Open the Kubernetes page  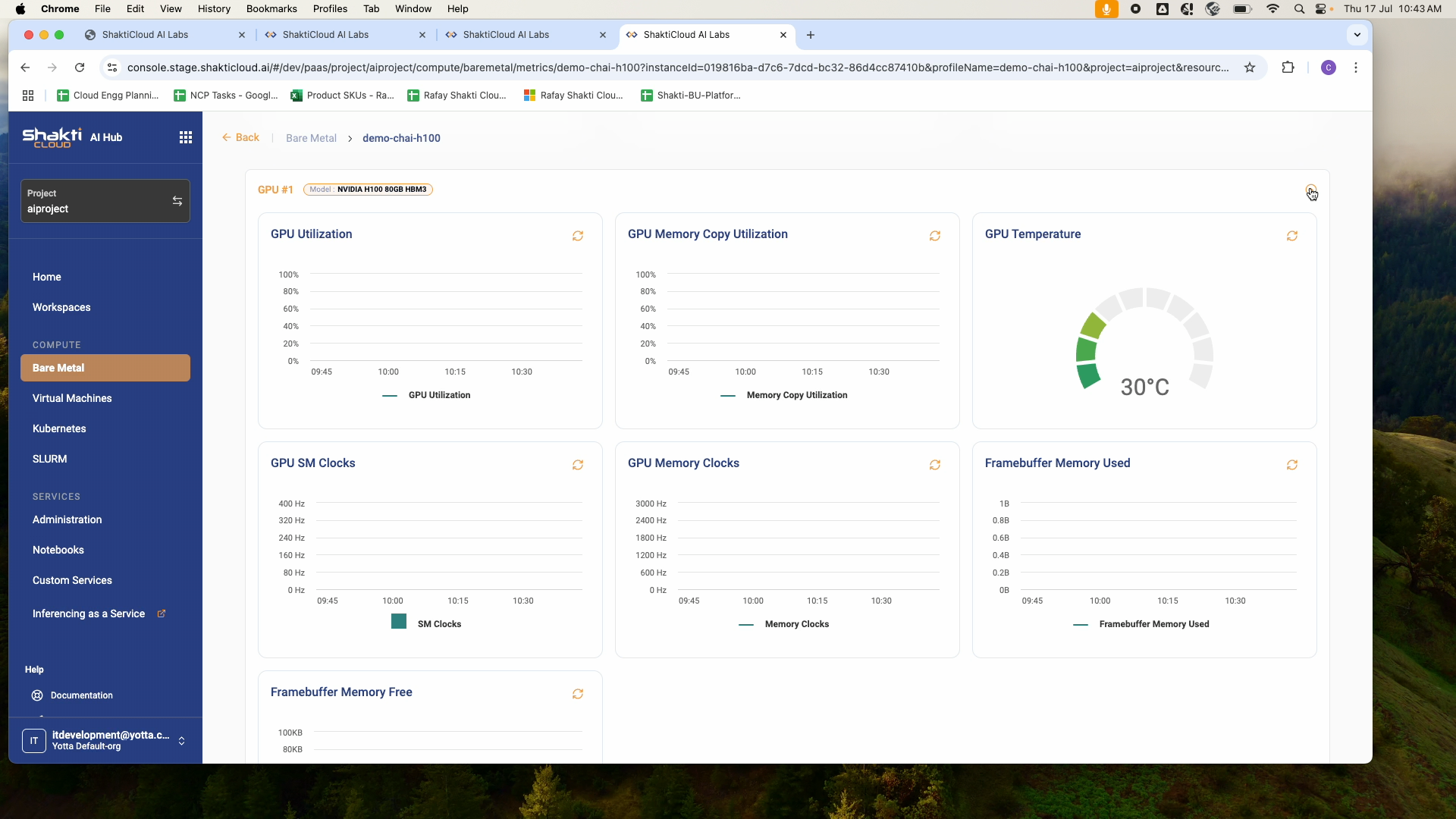(x=59, y=428)
